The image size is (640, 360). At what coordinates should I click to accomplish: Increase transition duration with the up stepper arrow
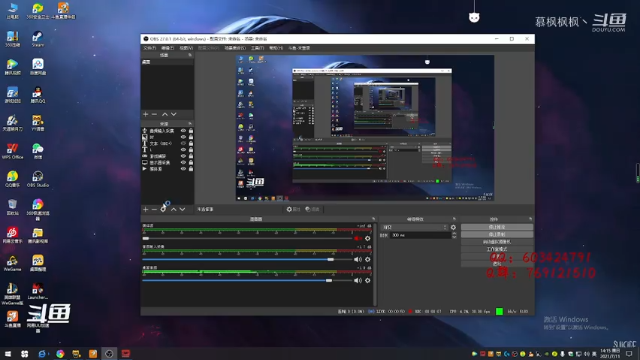pyautogui.click(x=454, y=233)
